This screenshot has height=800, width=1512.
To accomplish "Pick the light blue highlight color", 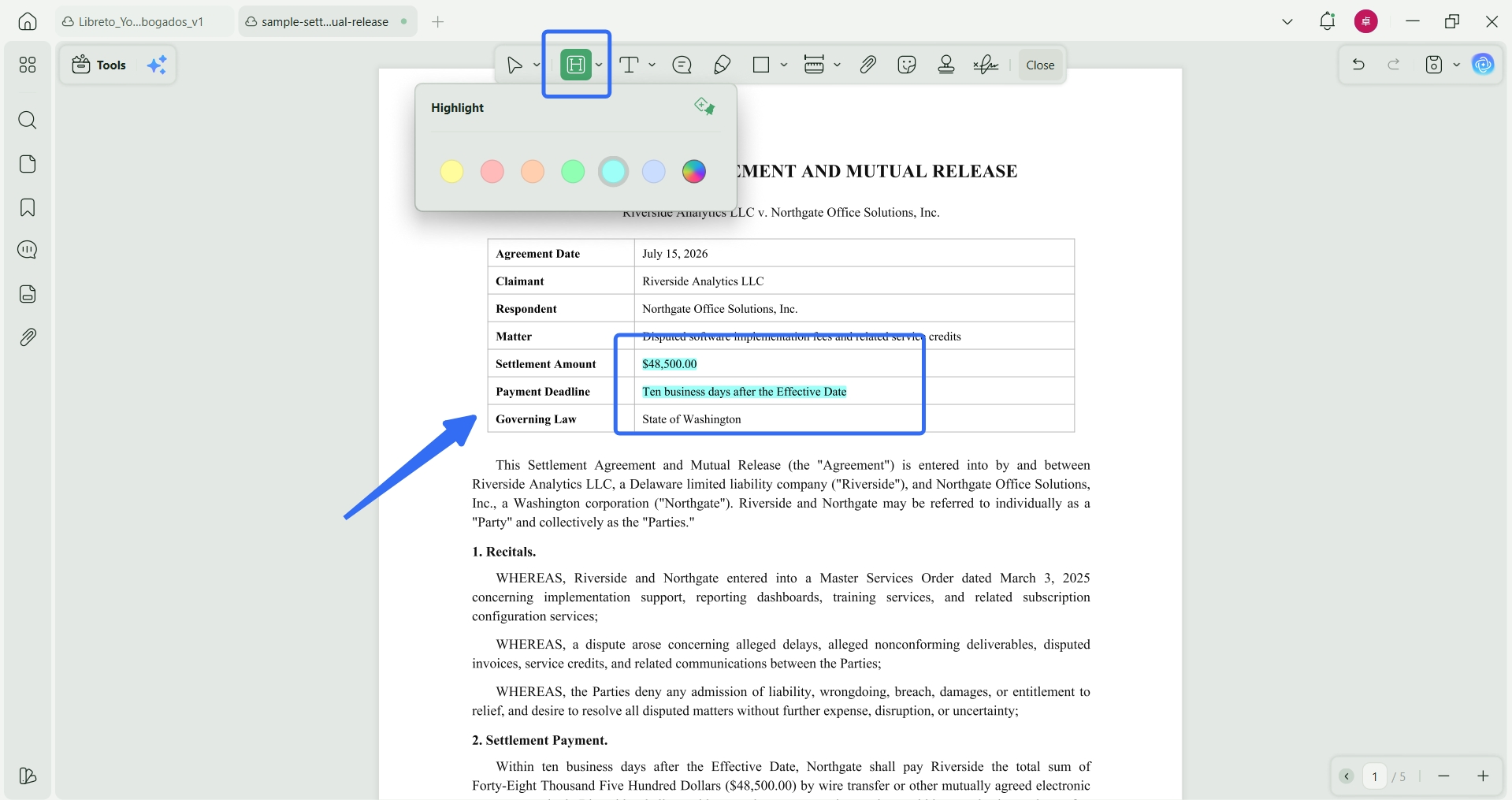I will click(x=654, y=171).
